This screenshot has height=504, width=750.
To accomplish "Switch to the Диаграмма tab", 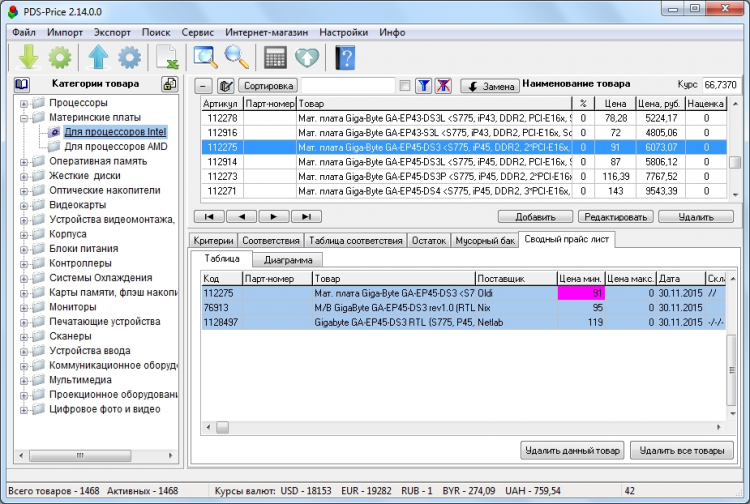I will click(x=287, y=259).
